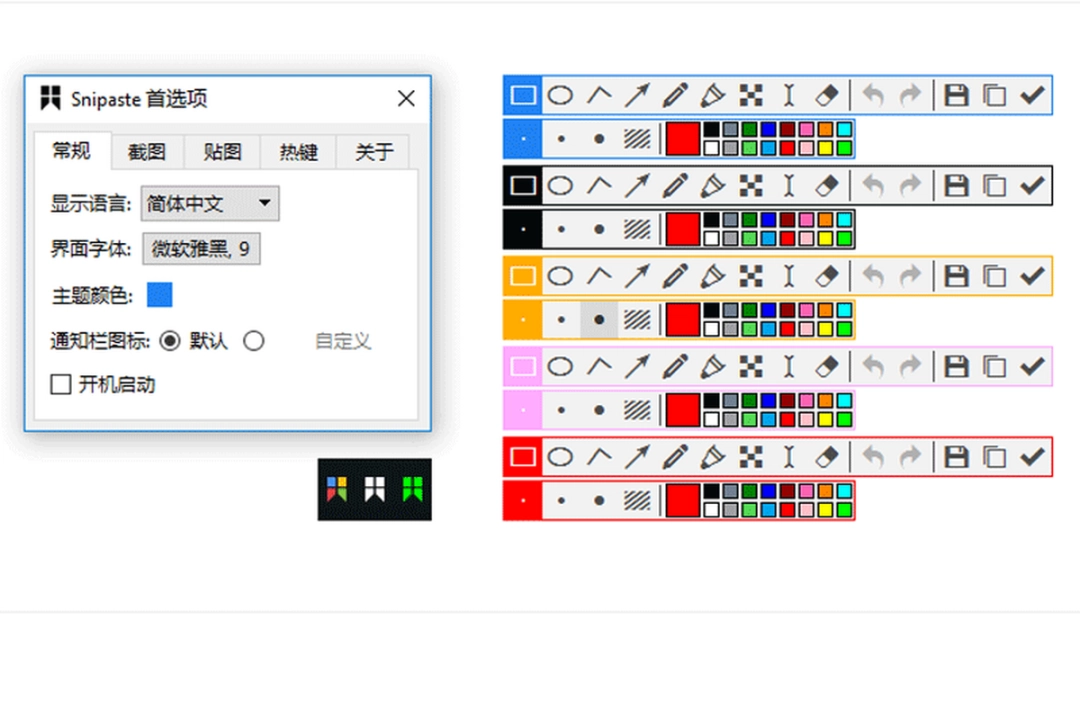The width and height of the screenshot is (1080, 720).
Task: Click the copy icon on the red toolbar
Action: click(994, 456)
